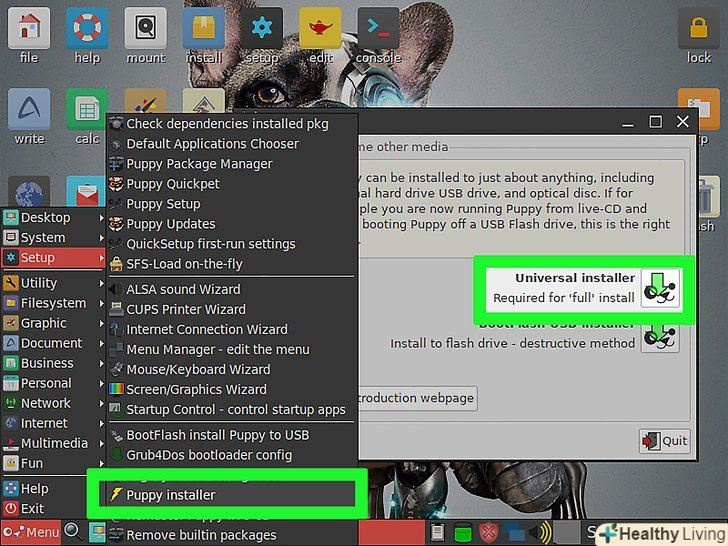The height and width of the screenshot is (546, 728).
Task: Choose Exit from the main menu
Action: tap(44, 508)
